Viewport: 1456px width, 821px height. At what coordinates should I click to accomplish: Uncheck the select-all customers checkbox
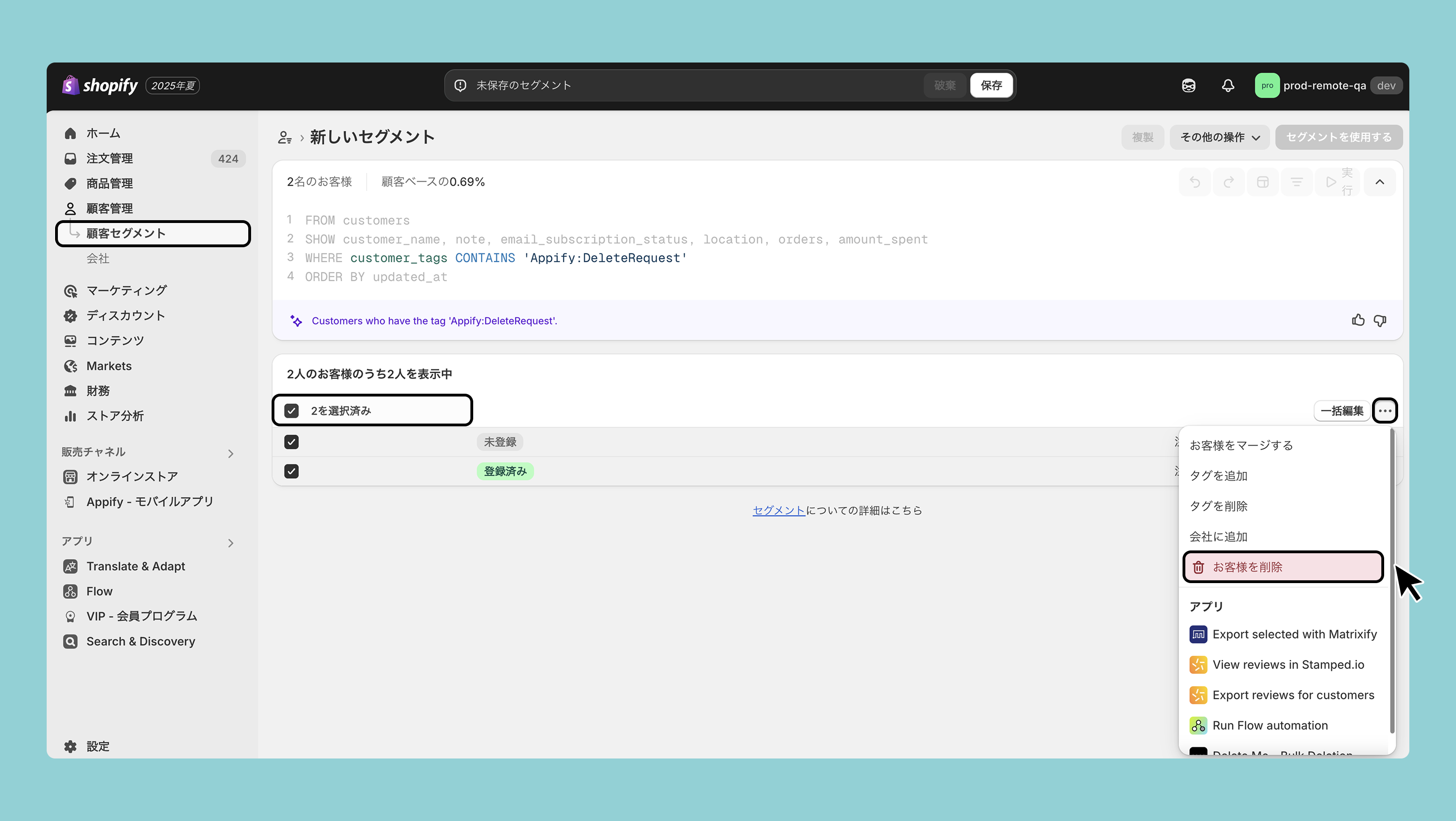click(292, 411)
